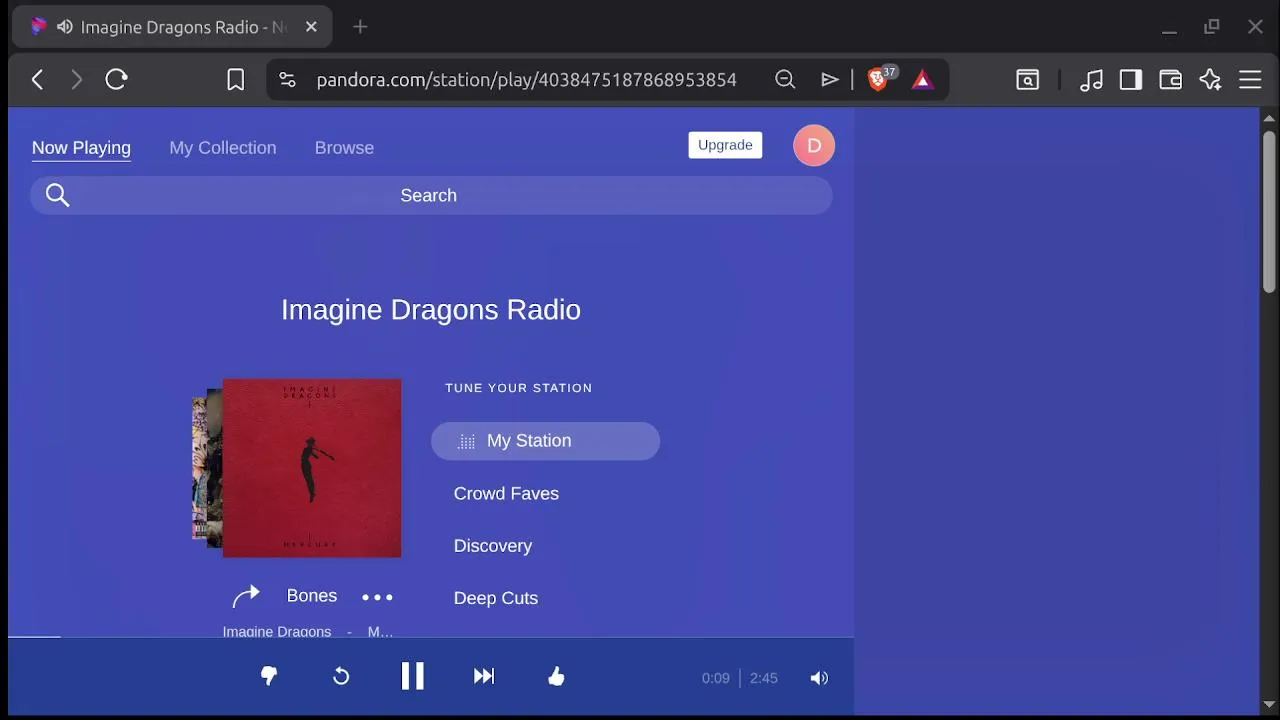The width and height of the screenshot is (1280, 720).
Task: Open the Brave Wallet icon
Action: pos(1170,80)
